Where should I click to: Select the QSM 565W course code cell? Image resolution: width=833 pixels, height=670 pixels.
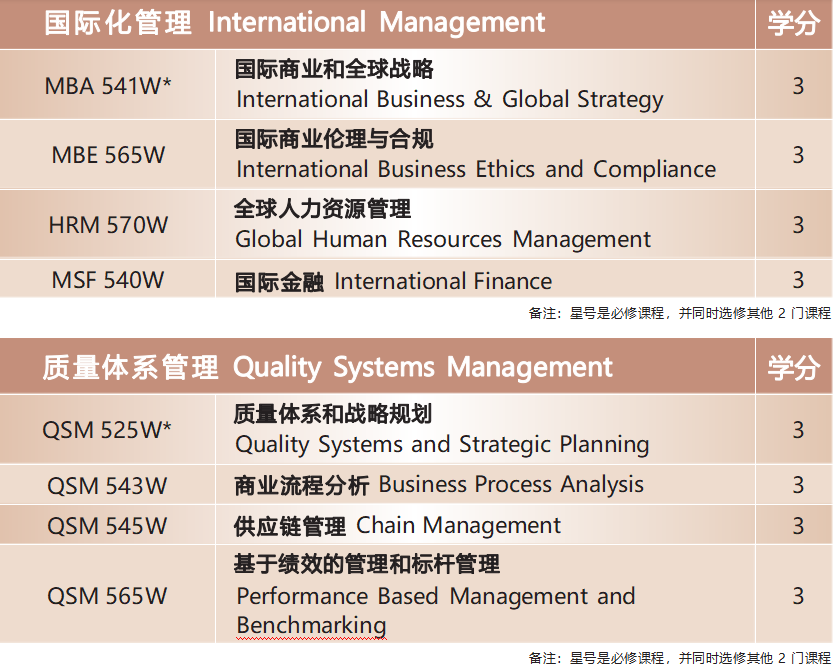click(108, 596)
